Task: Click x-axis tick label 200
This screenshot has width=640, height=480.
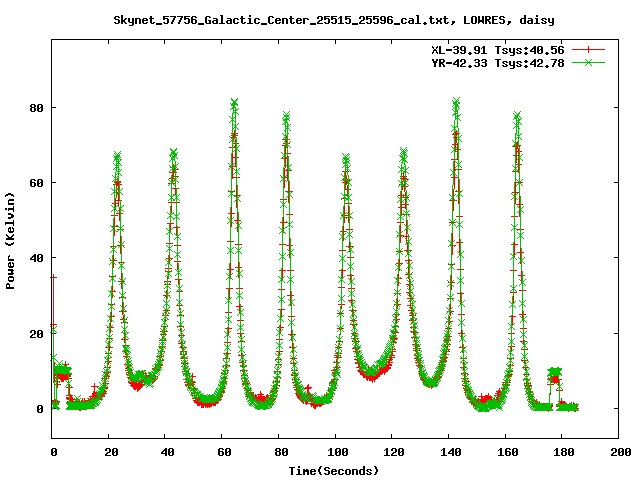Action: 621,452
